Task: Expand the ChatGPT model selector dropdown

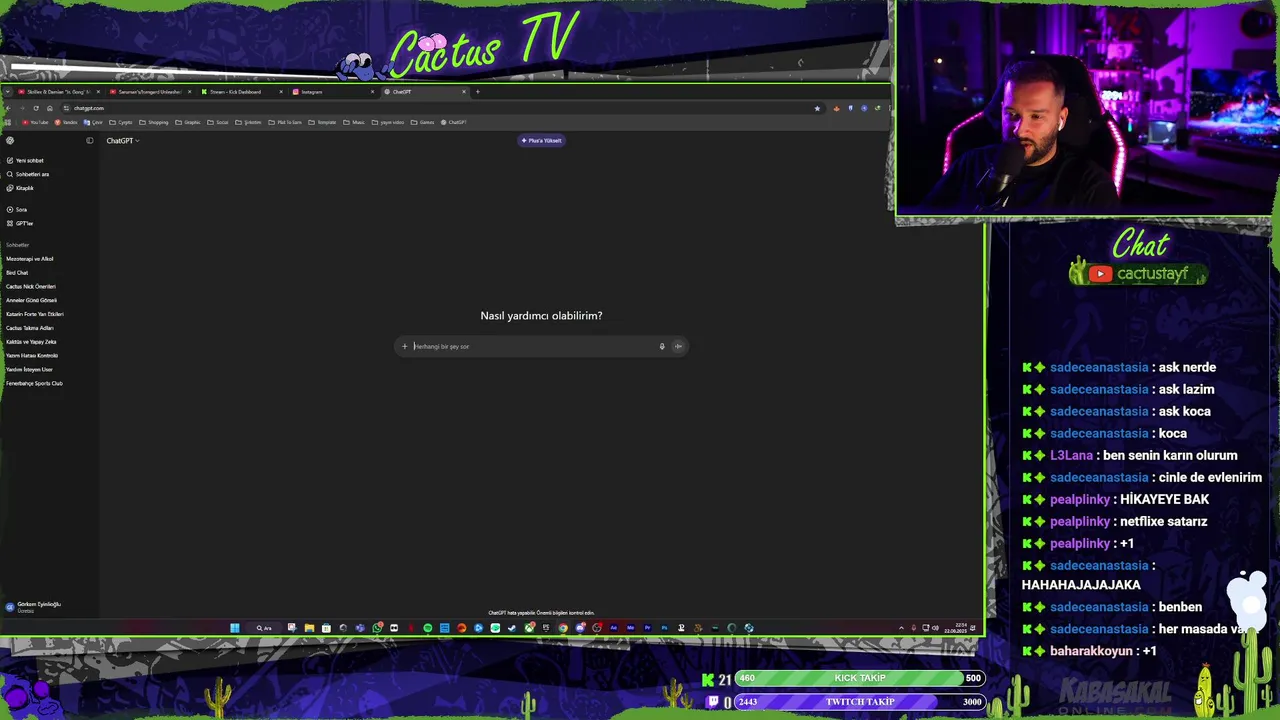Action: 123,141
